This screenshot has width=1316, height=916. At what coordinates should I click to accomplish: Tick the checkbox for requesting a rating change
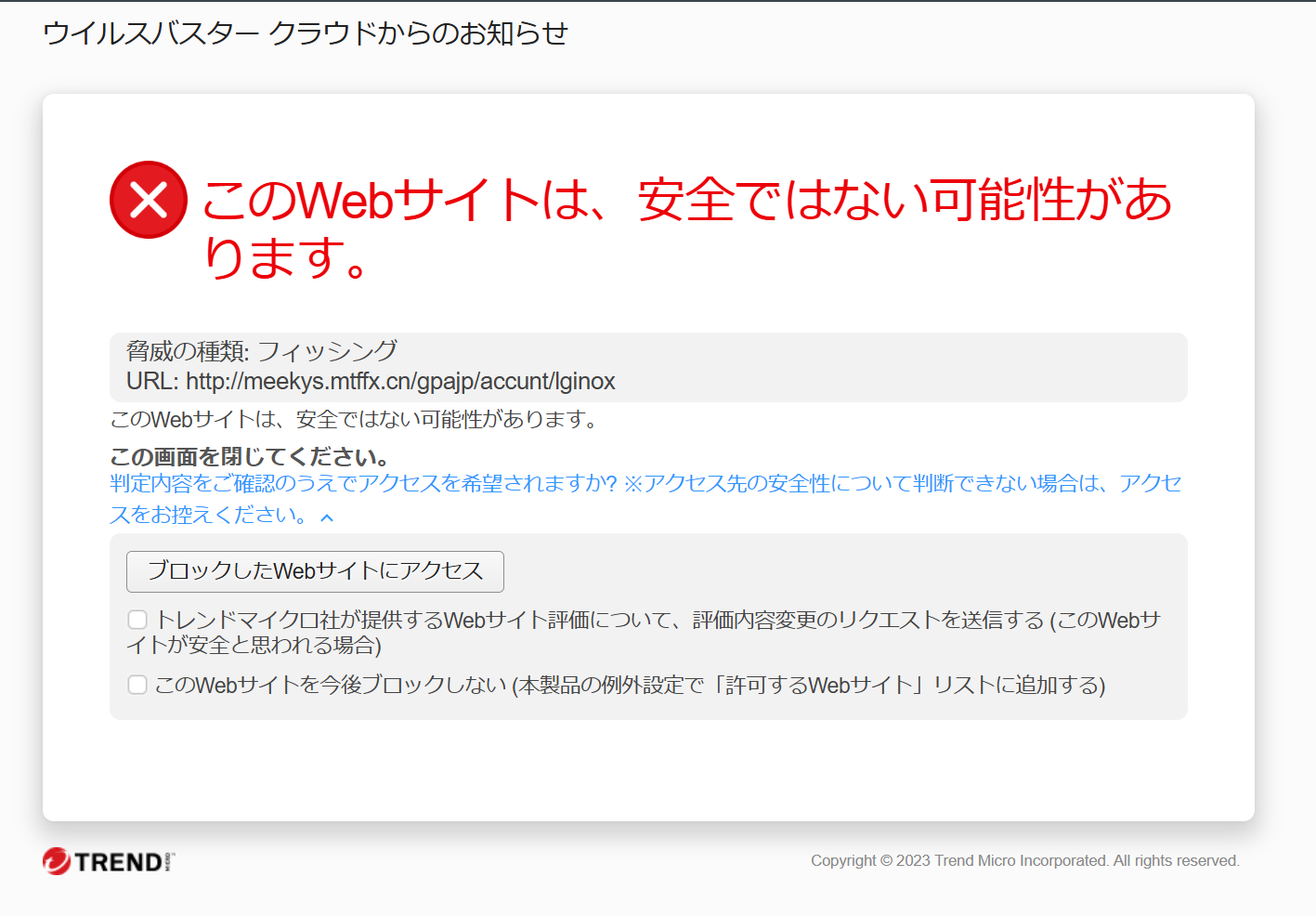pos(137,620)
